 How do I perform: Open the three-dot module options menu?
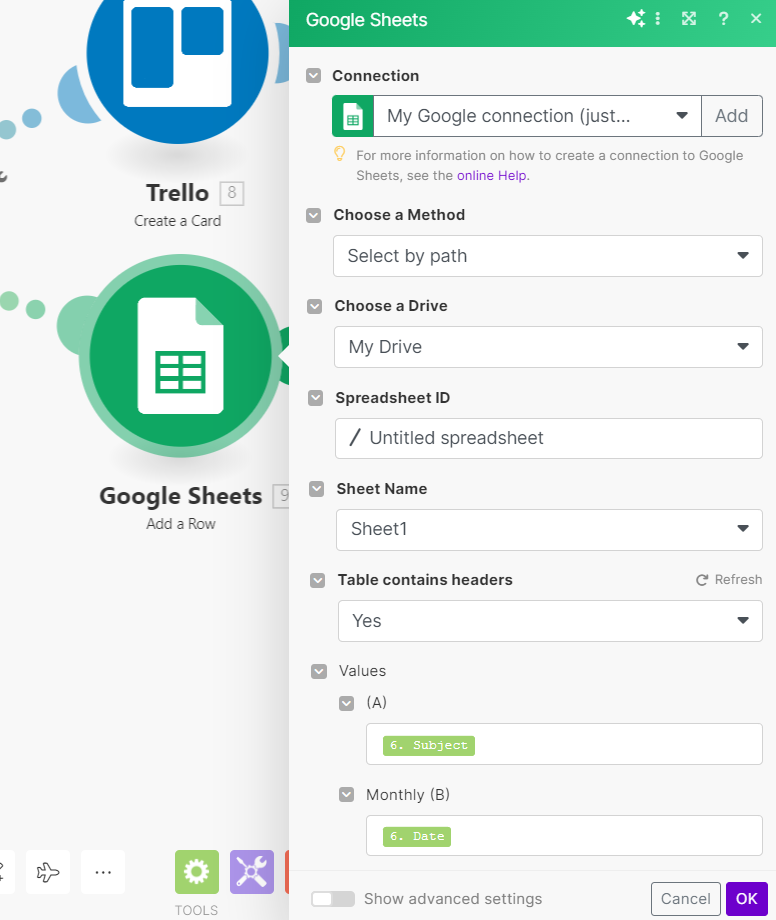point(658,19)
